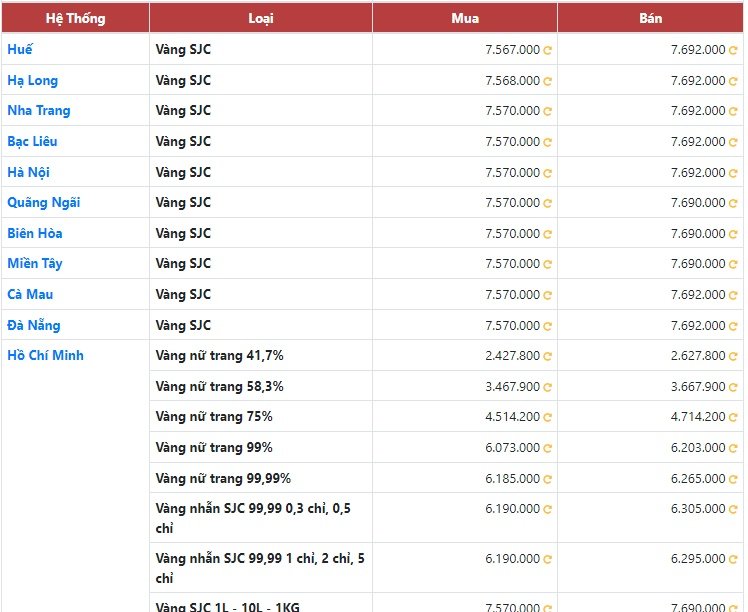Open the Quãng Ngãi system link
Viewport: 748px width, 612px height.
click(43, 203)
